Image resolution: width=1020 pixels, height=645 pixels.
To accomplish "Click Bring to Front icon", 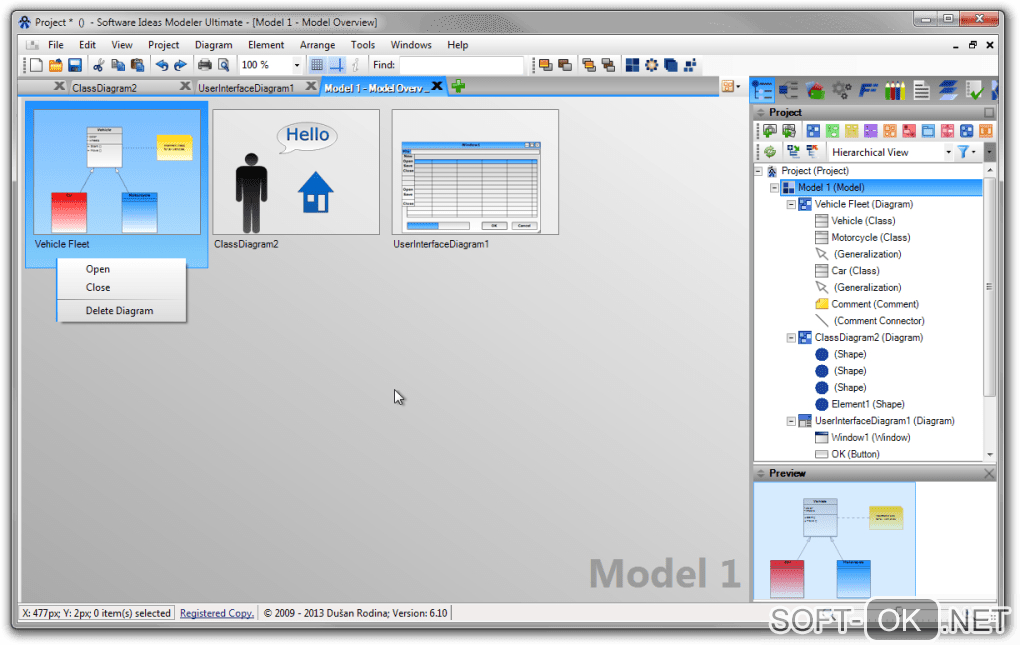I will click(545, 65).
